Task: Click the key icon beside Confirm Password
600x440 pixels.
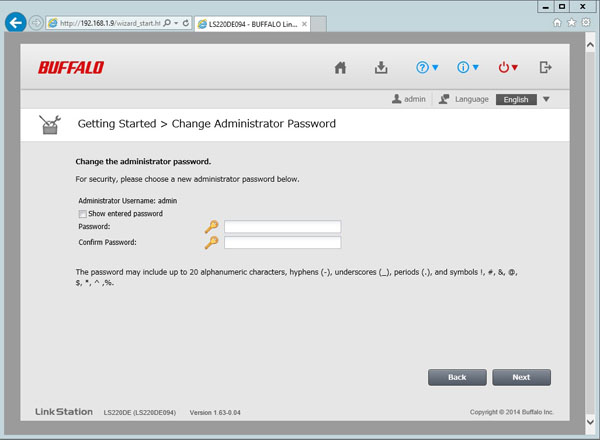Action: click(211, 242)
